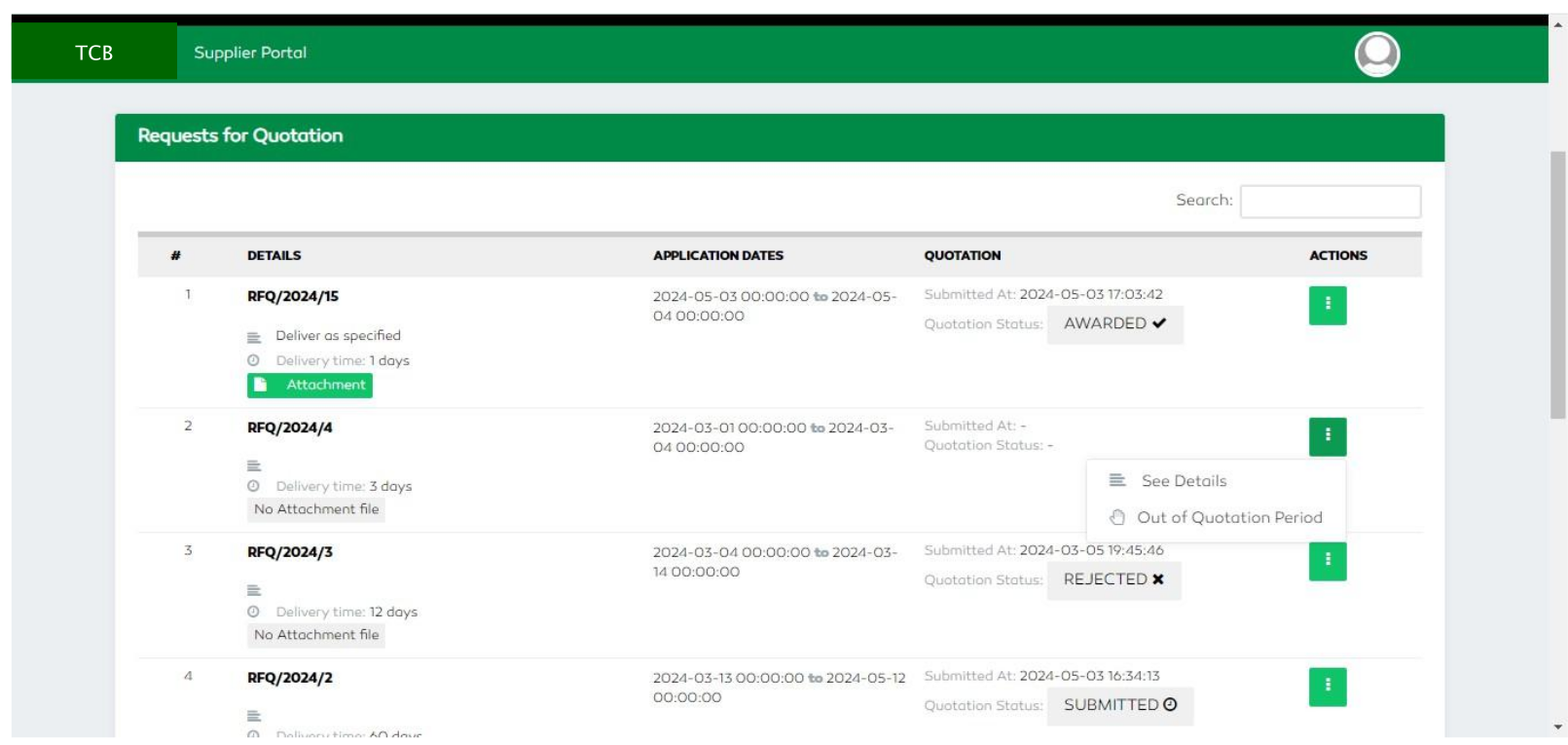This screenshot has width=1568, height=745.
Task: Open actions menu for RFQ/2024/15
Action: click(x=1328, y=305)
